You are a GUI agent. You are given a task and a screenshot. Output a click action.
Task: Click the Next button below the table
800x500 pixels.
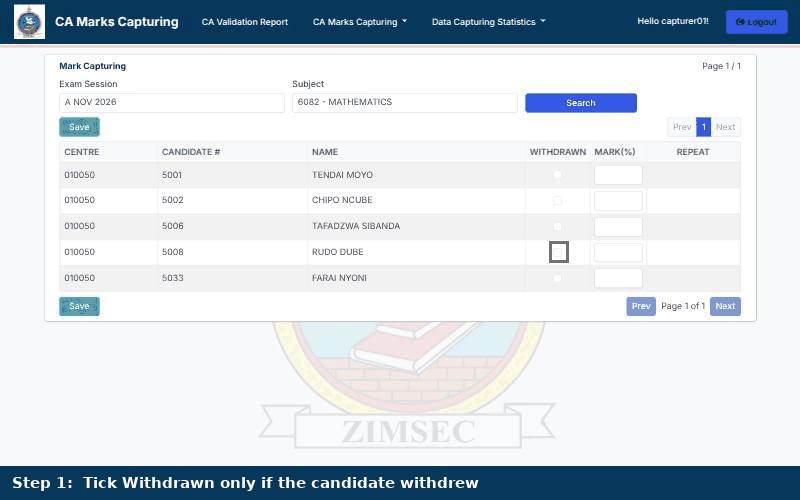[x=725, y=306]
